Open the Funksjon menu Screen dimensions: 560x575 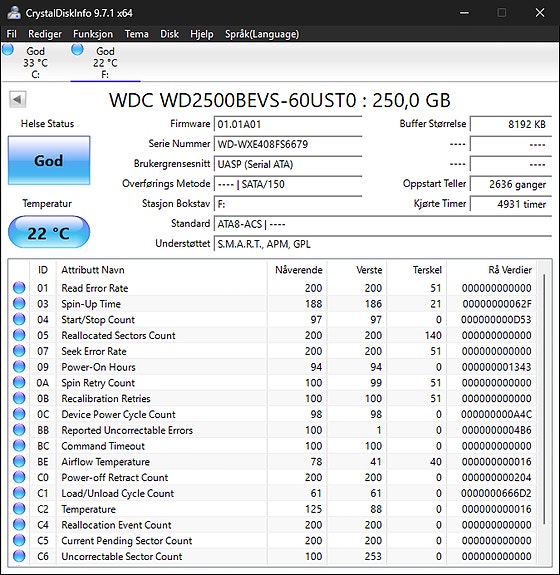(x=93, y=34)
